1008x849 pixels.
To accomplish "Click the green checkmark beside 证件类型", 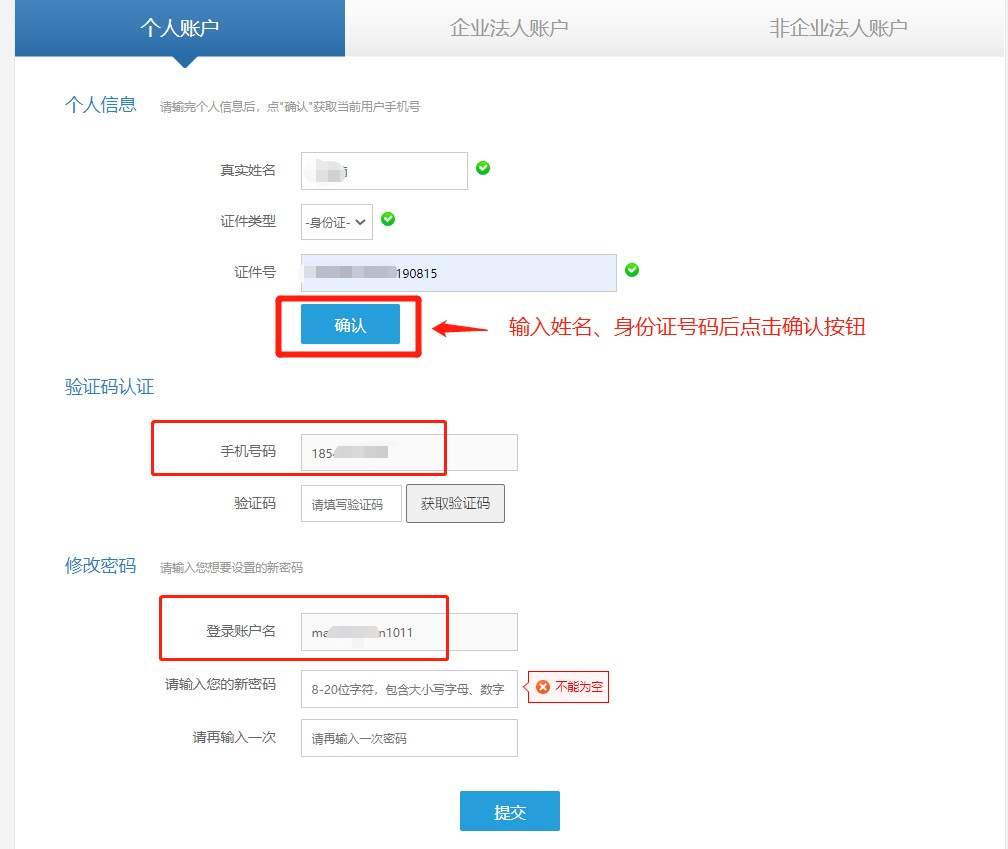I will (x=388, y=219).
